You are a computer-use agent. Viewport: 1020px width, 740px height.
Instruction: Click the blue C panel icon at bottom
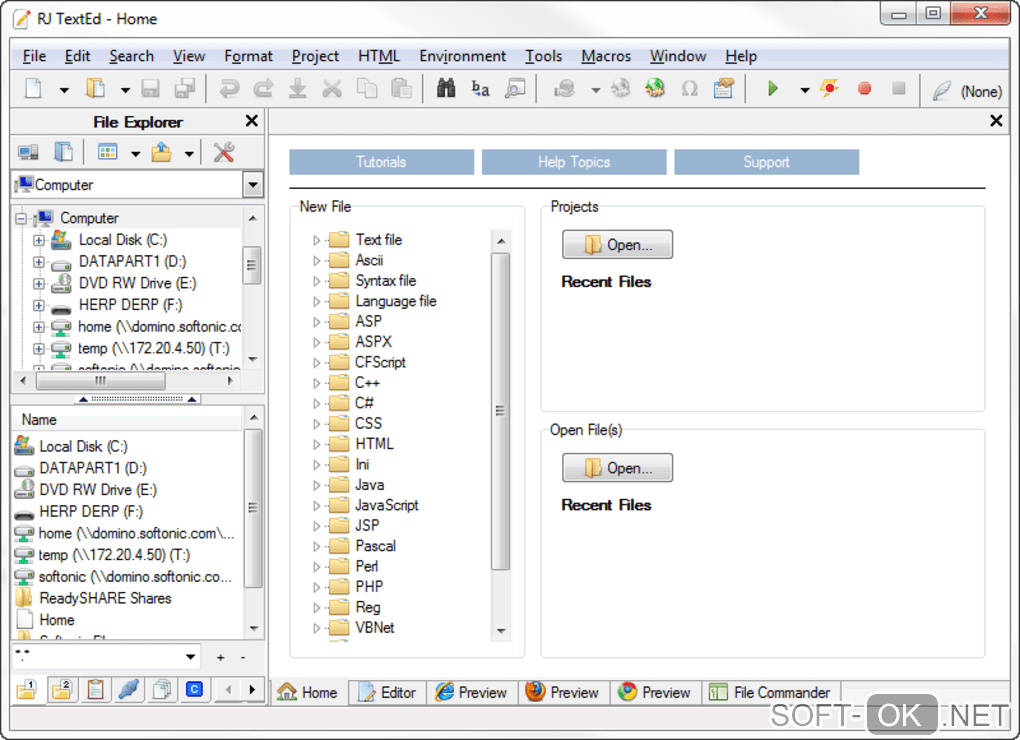coord(195,689)
